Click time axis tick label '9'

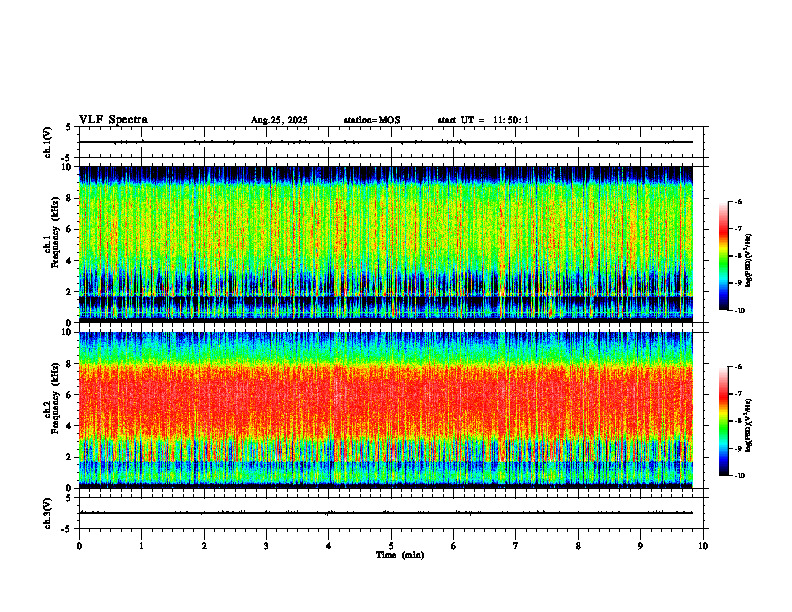click(640, 546)
